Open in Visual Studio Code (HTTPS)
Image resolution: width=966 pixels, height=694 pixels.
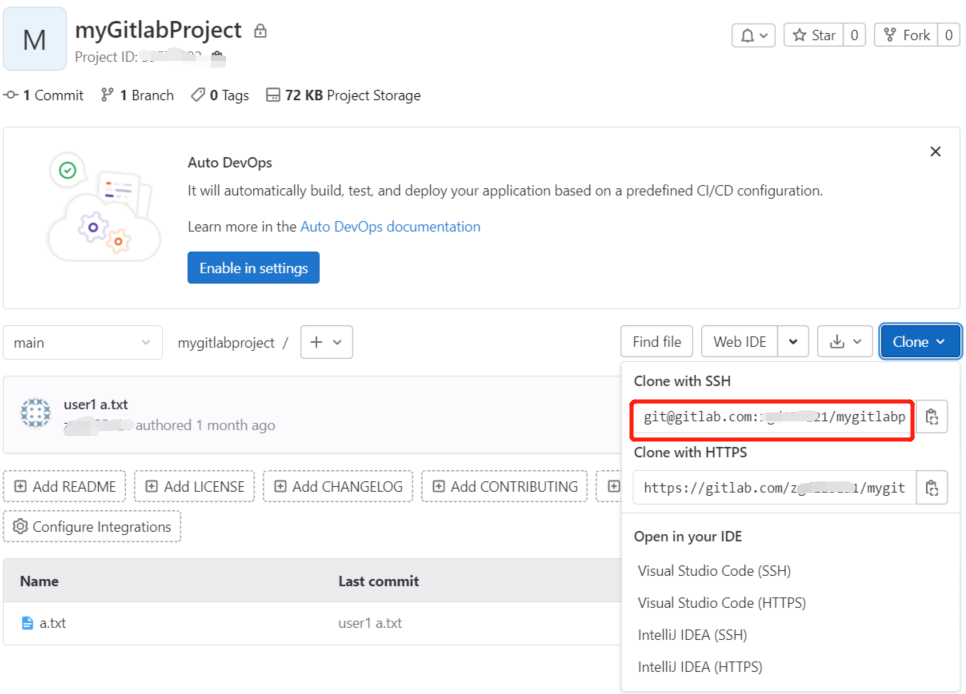pyautogui.click(x=721, y=603)
